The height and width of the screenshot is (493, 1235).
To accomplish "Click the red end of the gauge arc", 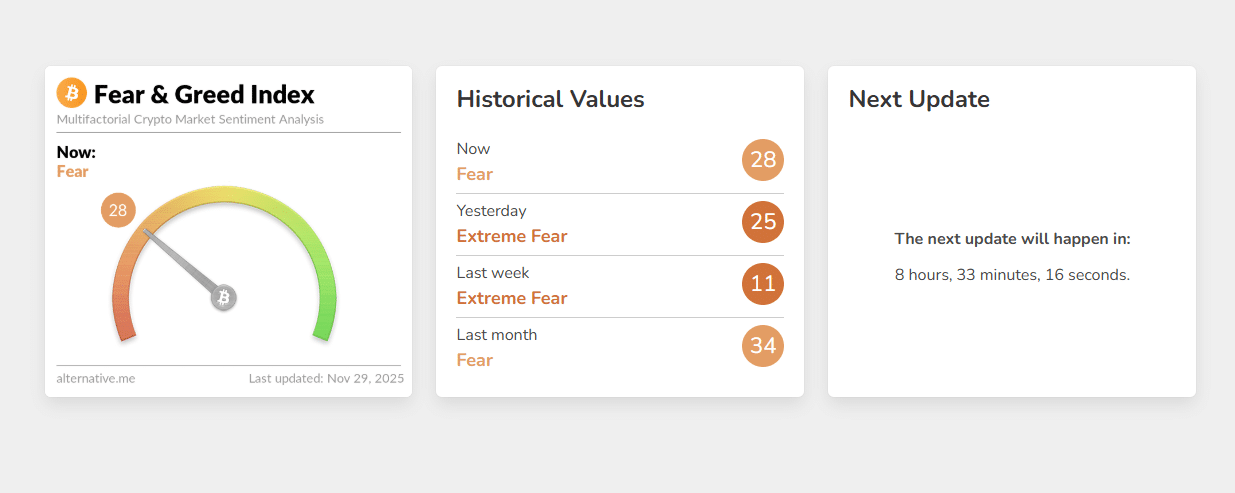I will [124, 326].
